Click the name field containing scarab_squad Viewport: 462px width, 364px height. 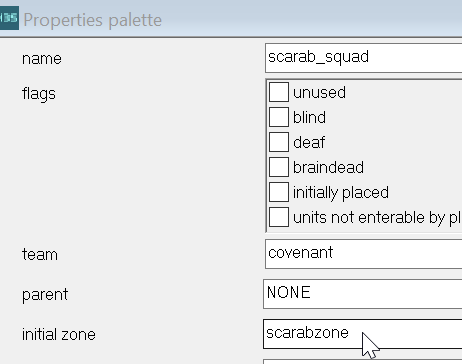click(363, 58)
